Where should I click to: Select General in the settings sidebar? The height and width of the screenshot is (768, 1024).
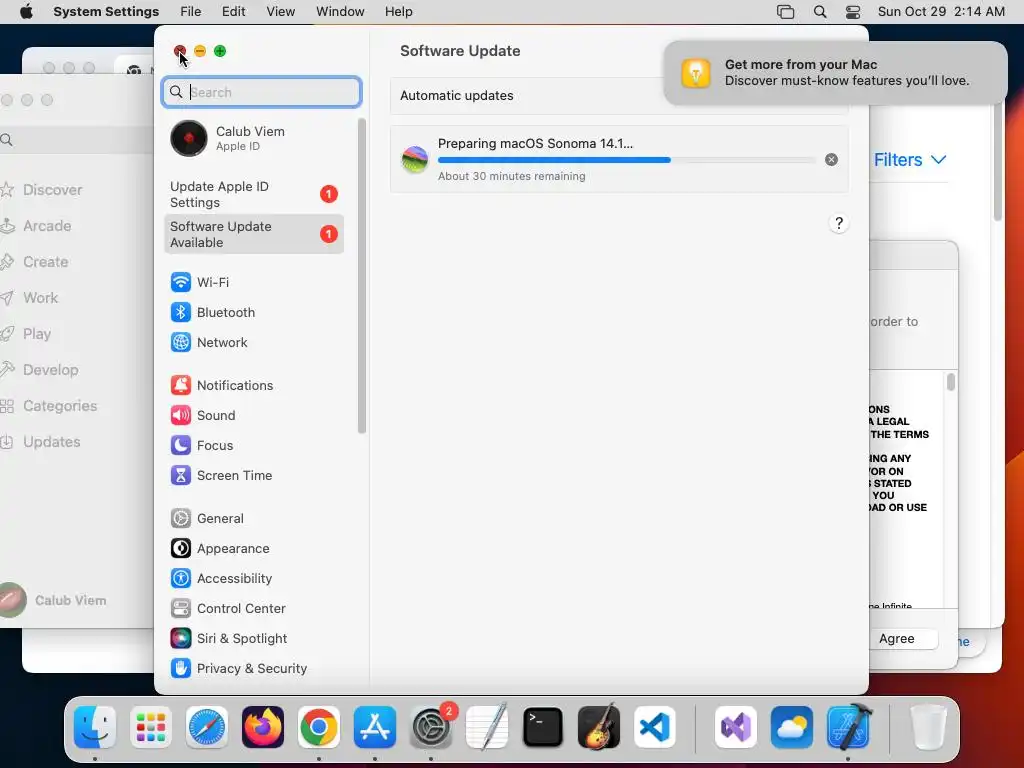click(x=255, y=519)
